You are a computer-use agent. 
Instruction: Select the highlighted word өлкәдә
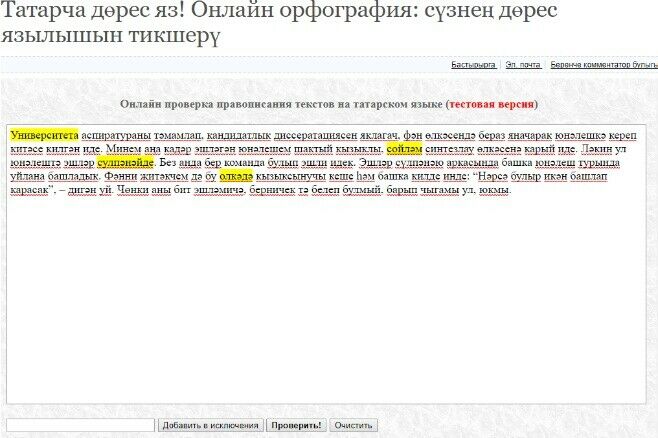[236, 176]
